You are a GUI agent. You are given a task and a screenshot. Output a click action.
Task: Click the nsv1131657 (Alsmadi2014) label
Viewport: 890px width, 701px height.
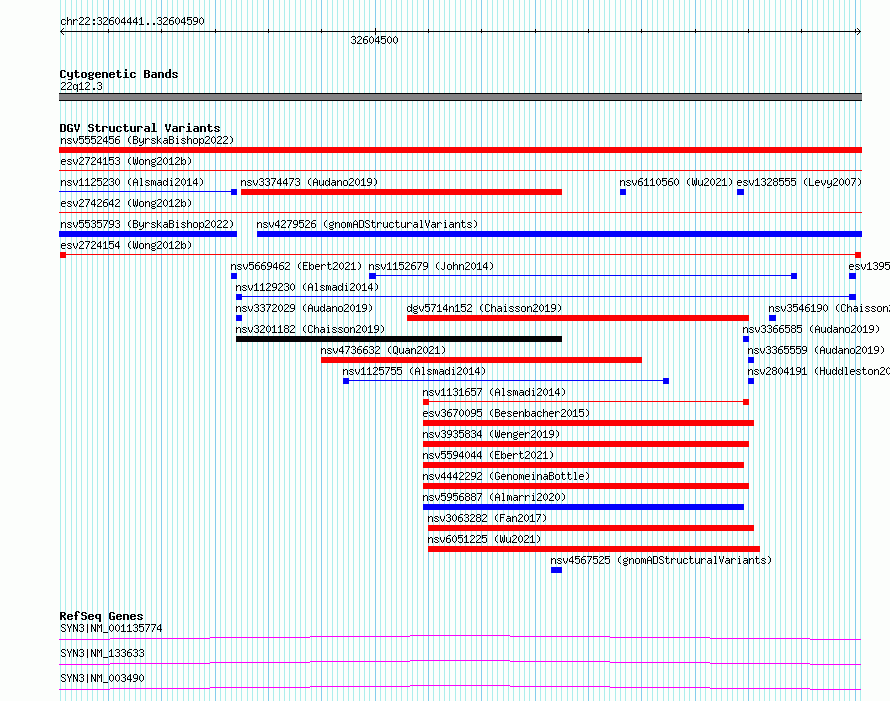tap(494, 392)
